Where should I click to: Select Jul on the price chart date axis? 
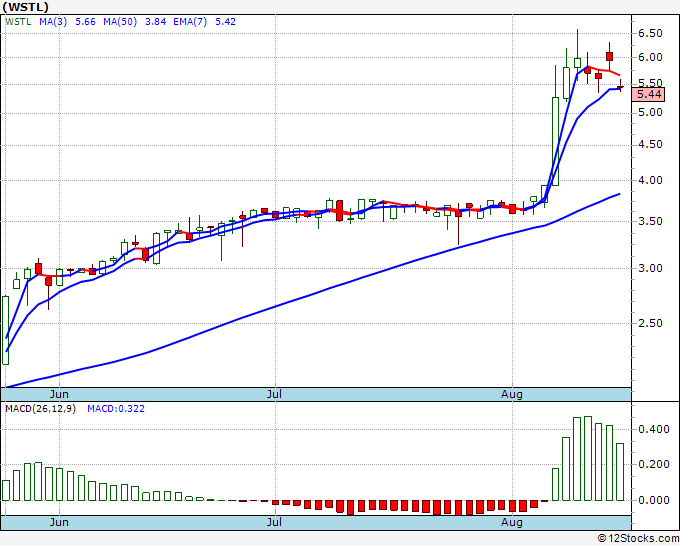(x=274, y=394)
